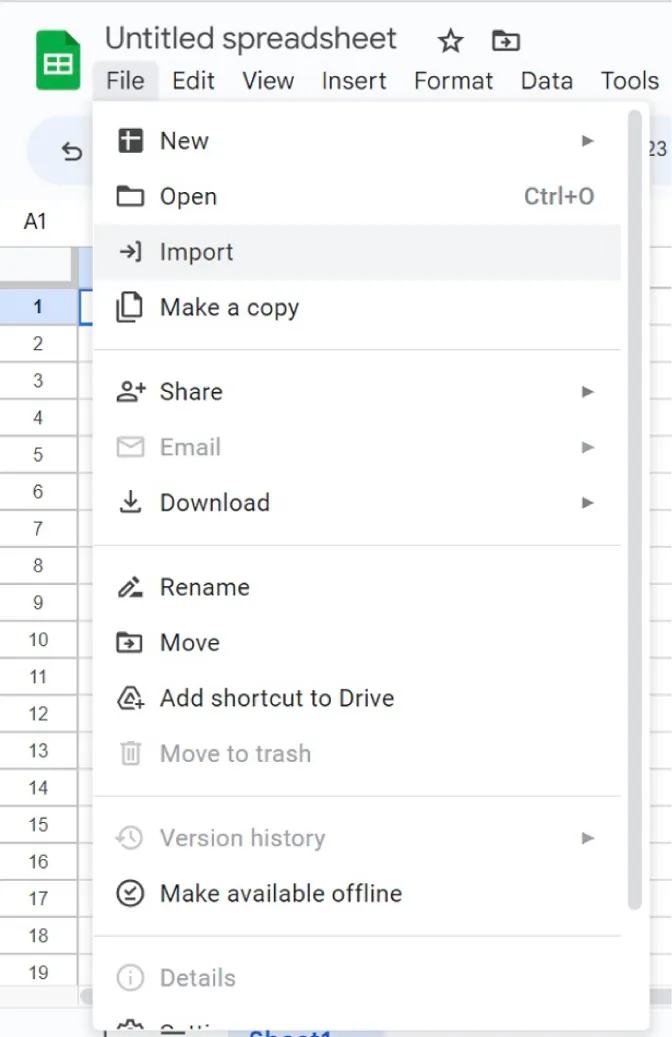Screen dimensions: 672x1037
Task: Open the Format menu
Action: coord(453,81)
